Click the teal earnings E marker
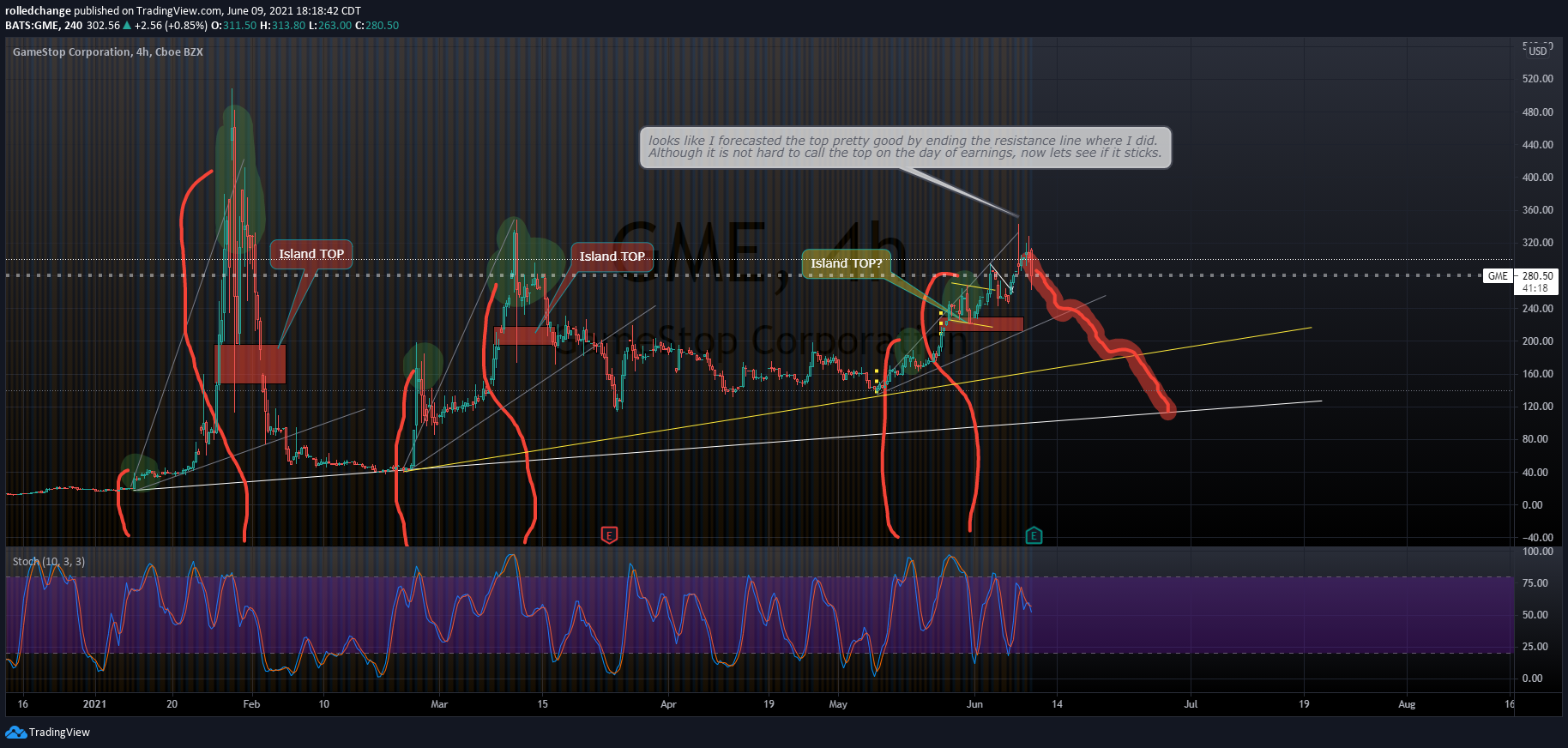Image resolution: width=1568 pixels, height=748 pixels. pos(1034,536)
